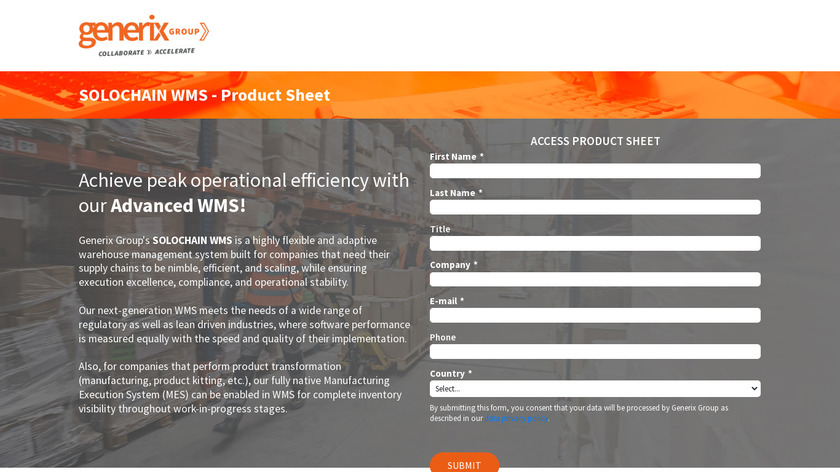Click the "Manufacturing Execution System (MES)" paragraph
The image size is (840, 472).
pos(240,387)
